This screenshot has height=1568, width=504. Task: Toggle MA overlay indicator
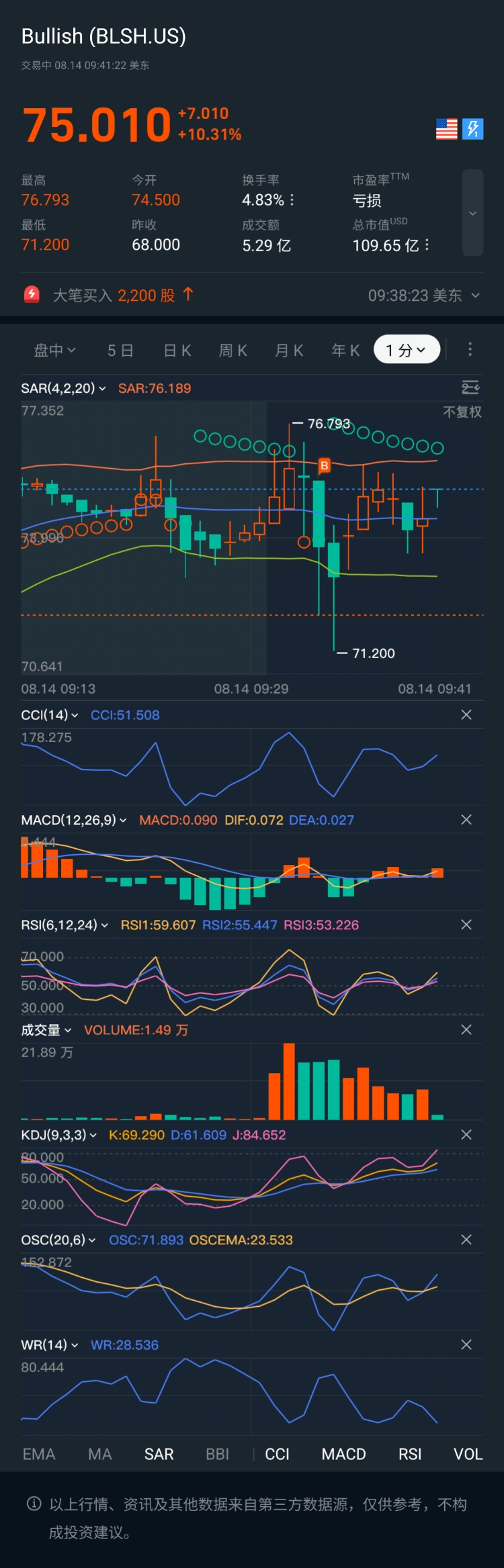pyautogui.click(x=100, y=1454)
